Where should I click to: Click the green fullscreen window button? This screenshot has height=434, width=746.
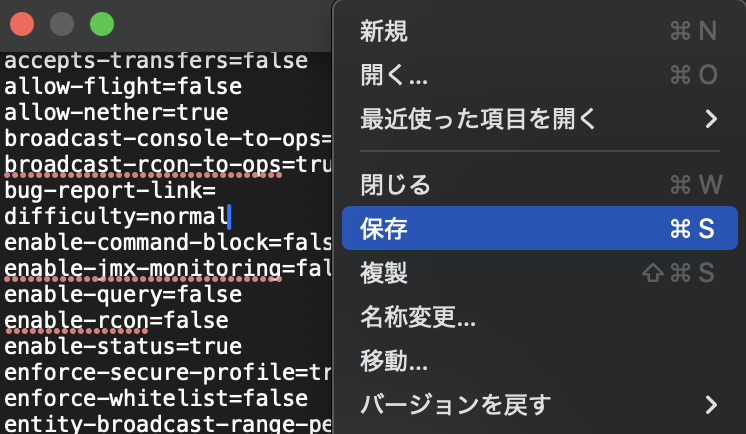coord(102,24)
